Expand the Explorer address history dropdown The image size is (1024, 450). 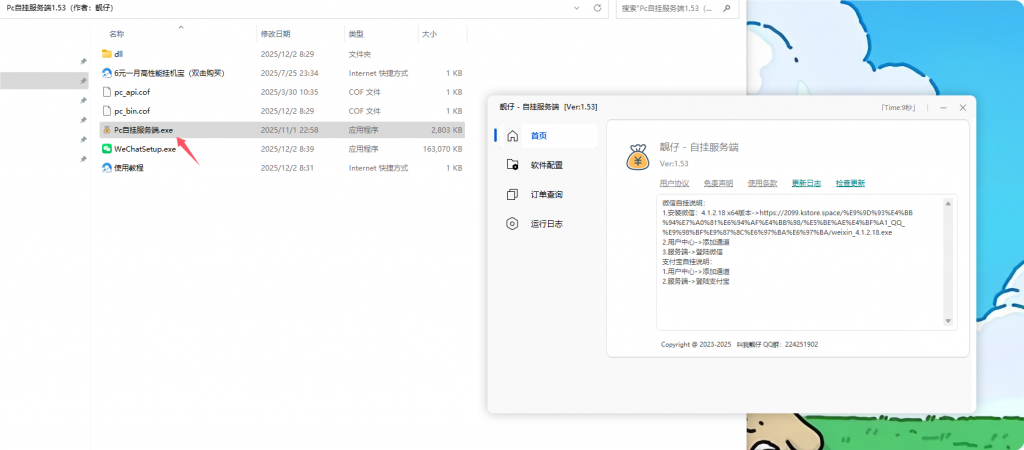[577, 8]
